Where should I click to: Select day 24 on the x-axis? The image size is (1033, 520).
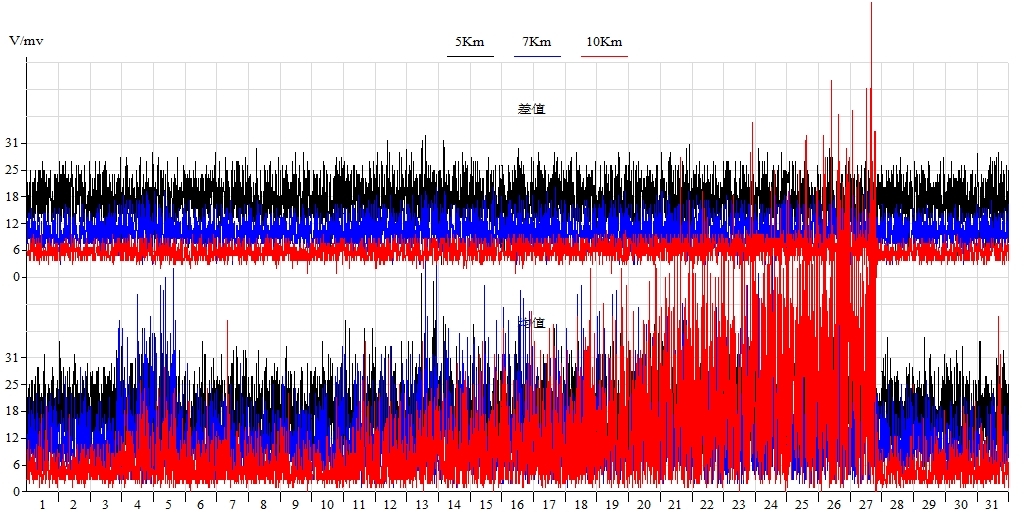click(770, 505)
